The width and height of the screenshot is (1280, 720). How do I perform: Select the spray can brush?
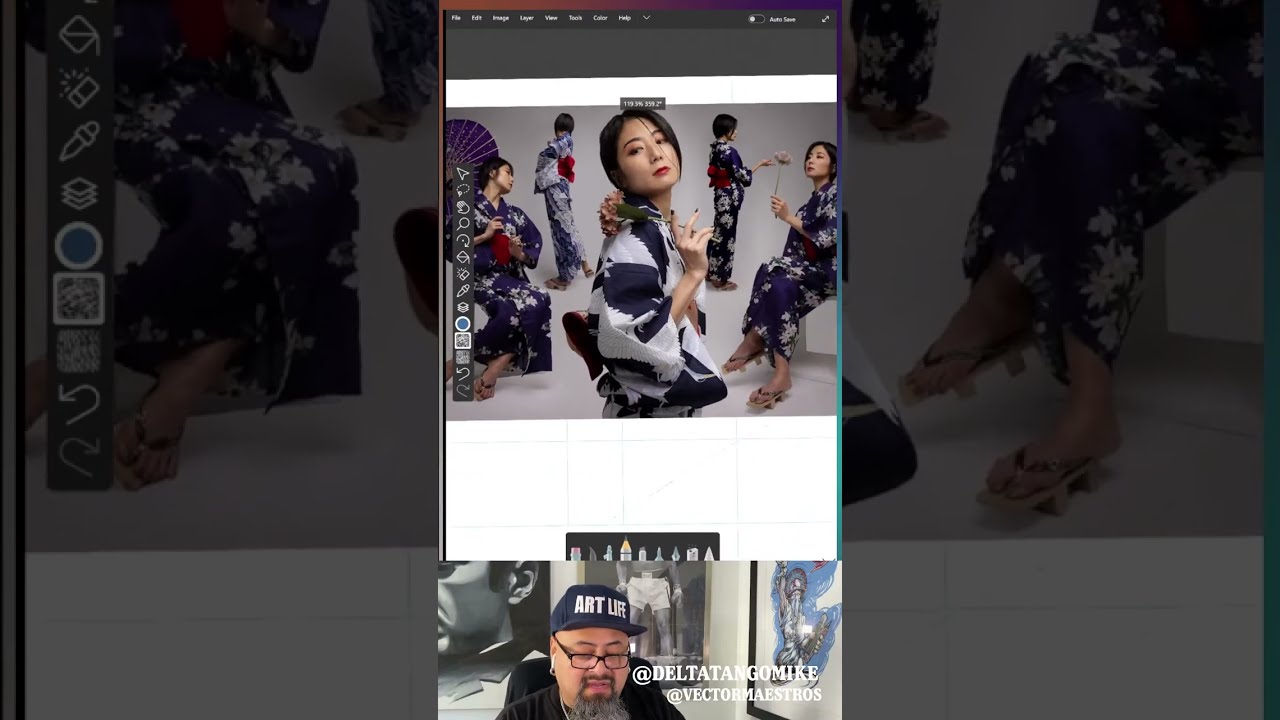[x=692, y=553]
